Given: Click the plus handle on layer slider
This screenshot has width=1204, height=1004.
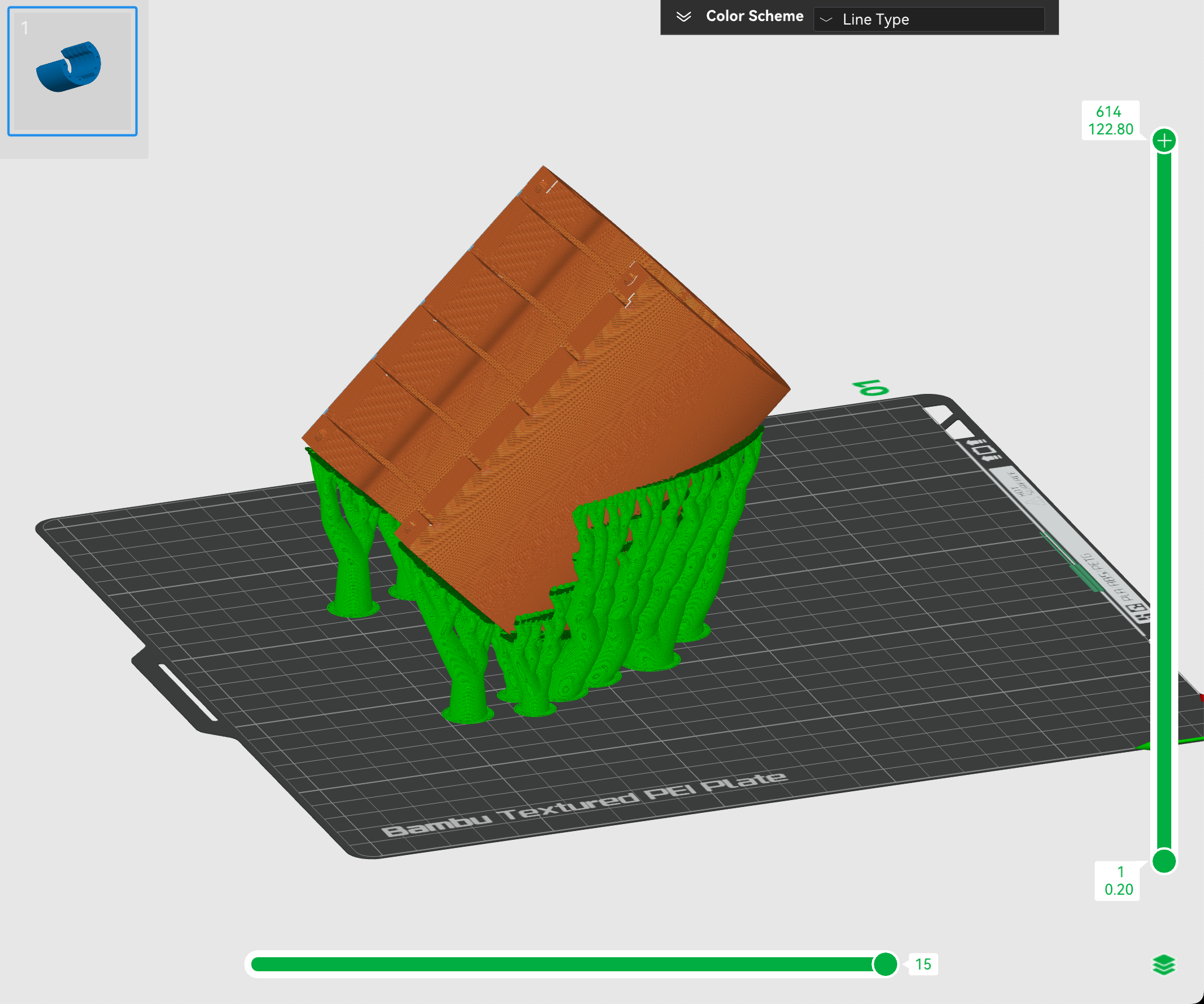Looking at the screenshot, I should [1164, 141].
